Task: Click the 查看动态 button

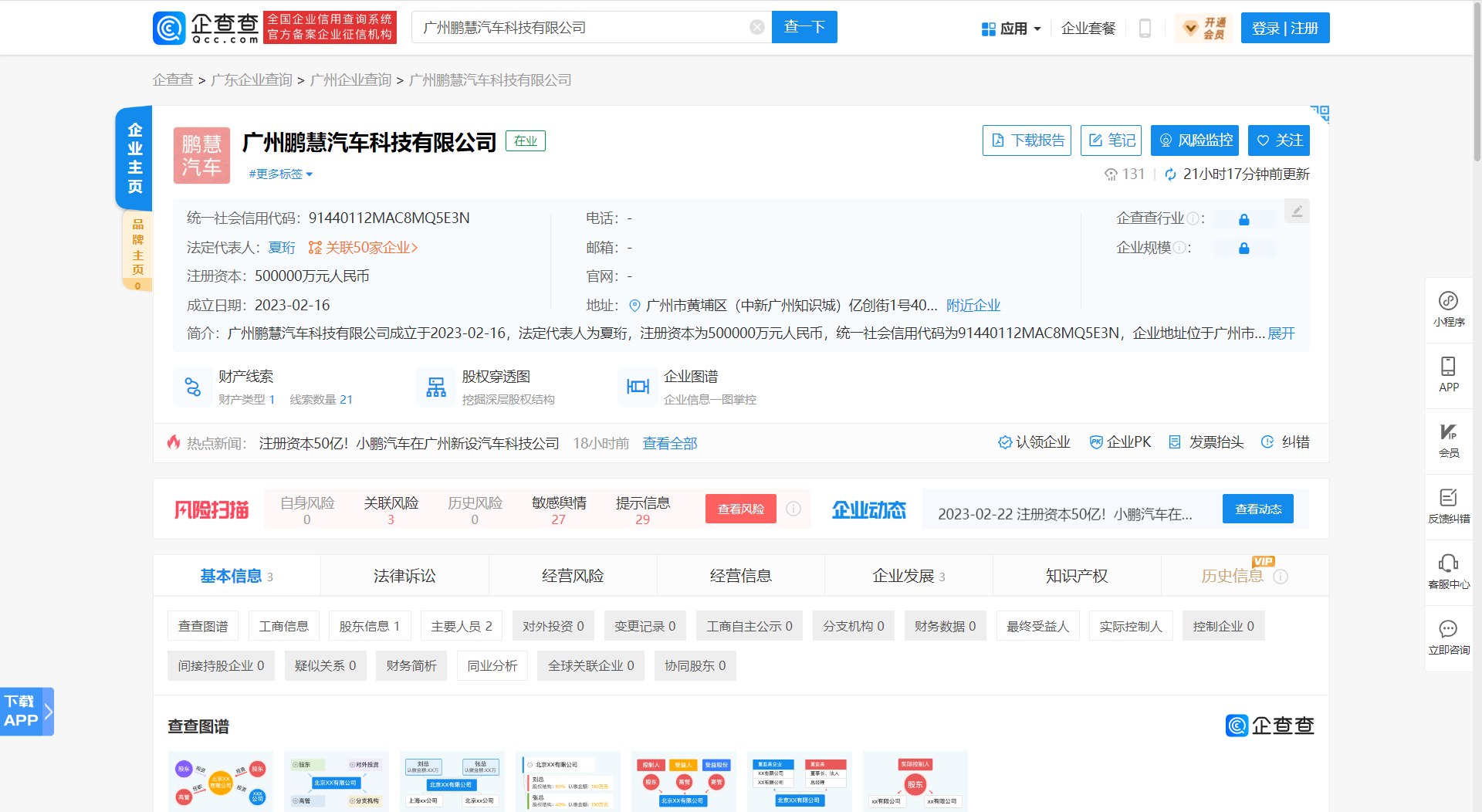Action: (1258, 509)
